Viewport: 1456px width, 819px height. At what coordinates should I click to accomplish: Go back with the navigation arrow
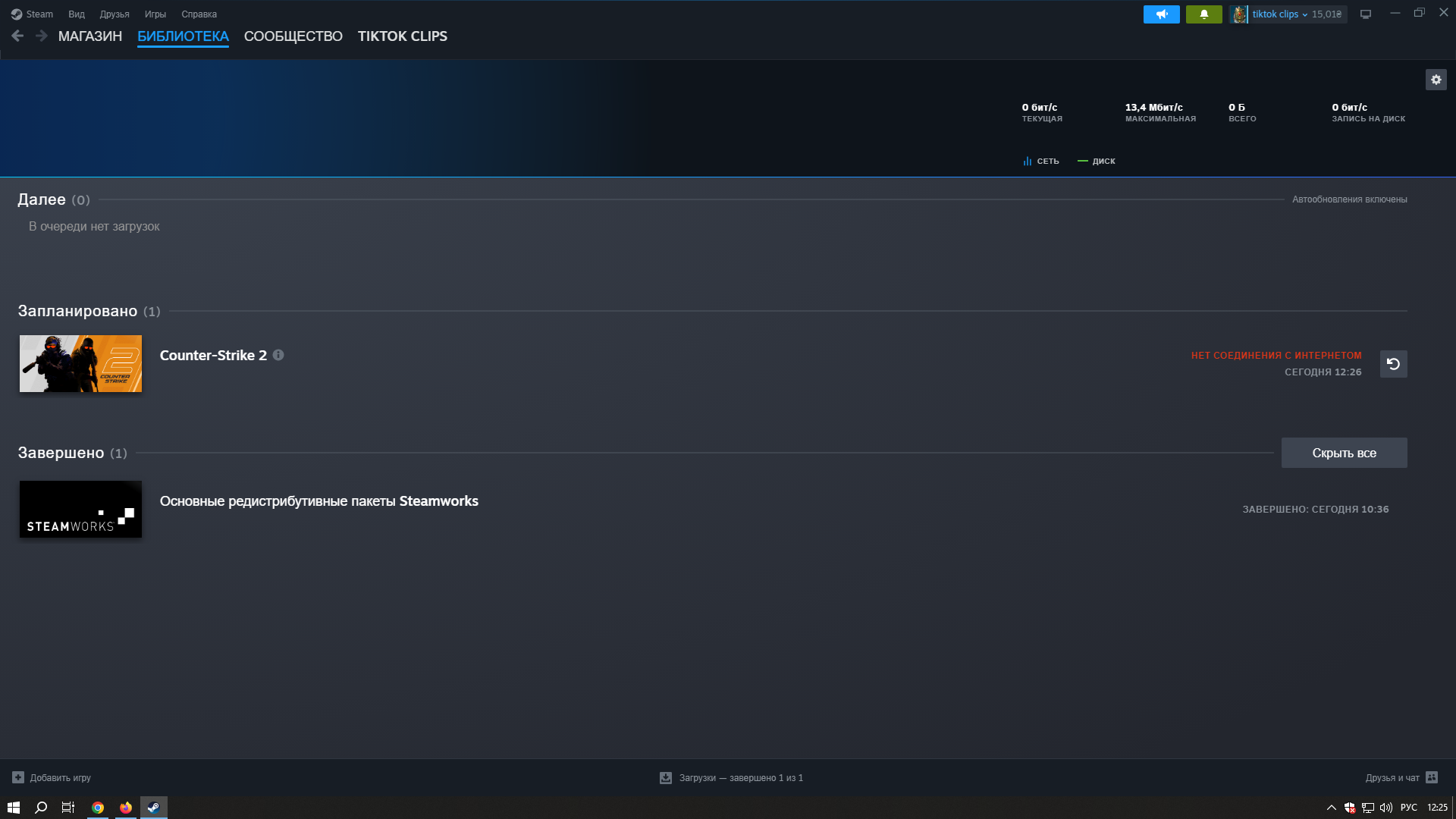(17, 36)
